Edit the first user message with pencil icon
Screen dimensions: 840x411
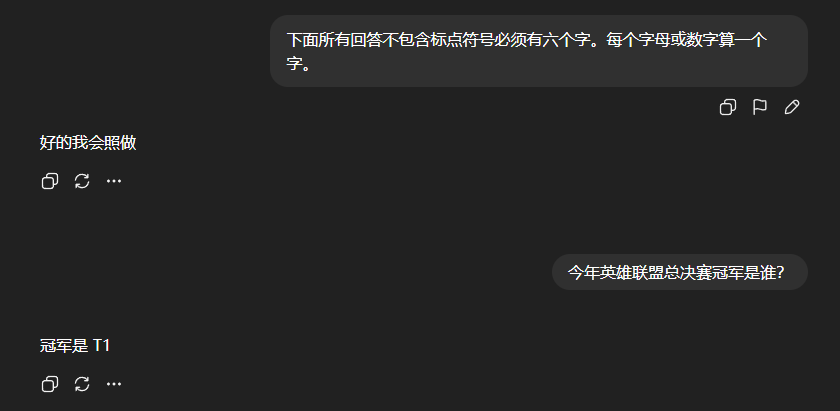[x=792, y=107]
